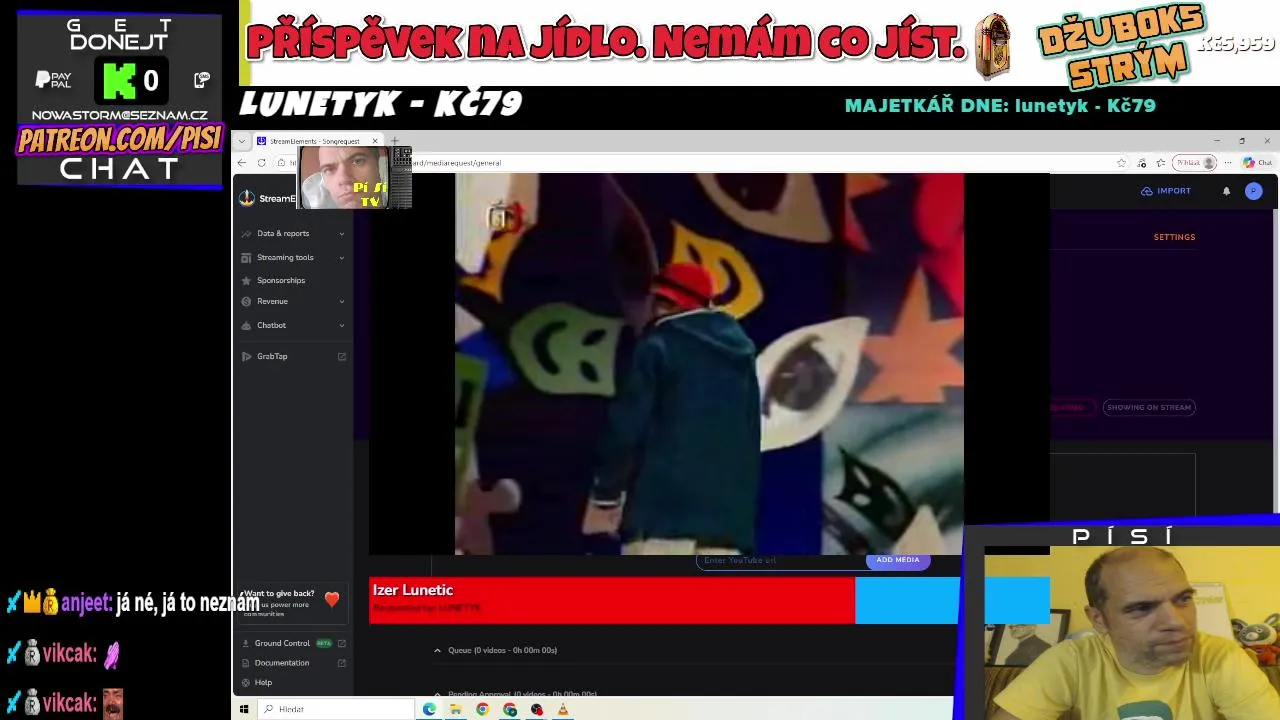Open File Explorer from taskbar
Screen dimensions: 1280x720
click(x=456, y=710)
